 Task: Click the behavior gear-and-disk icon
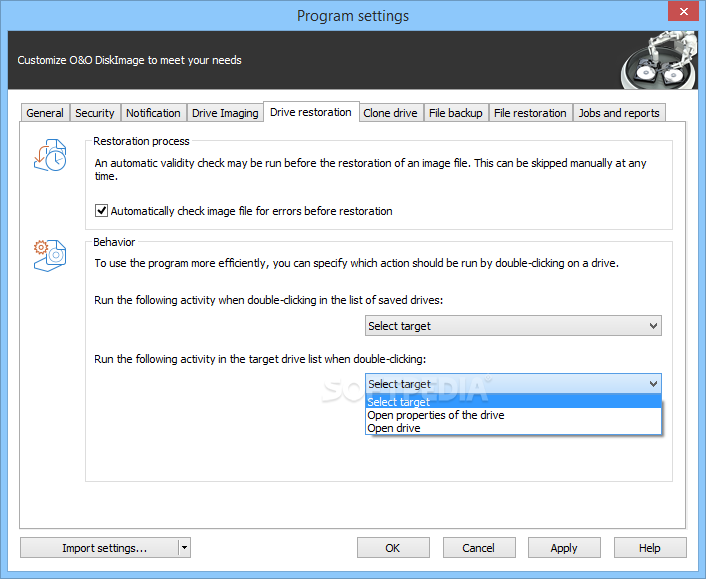click(50, 255)
